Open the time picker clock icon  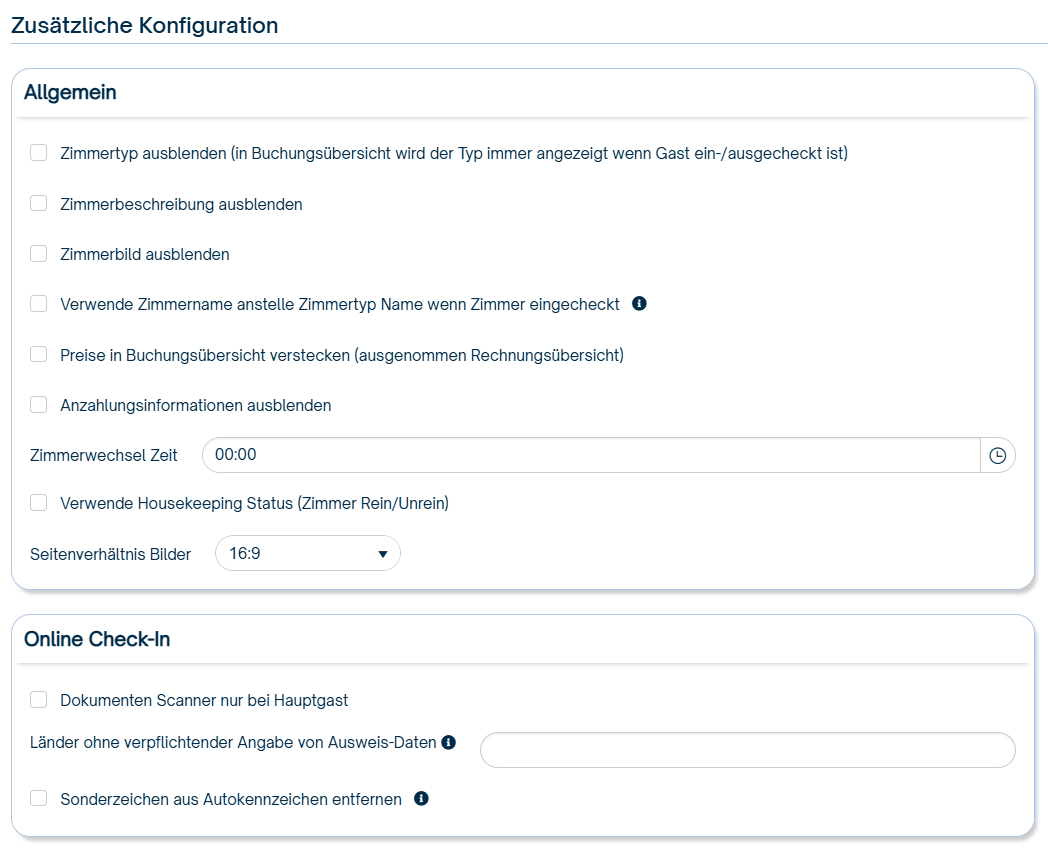tap(997, 455)
